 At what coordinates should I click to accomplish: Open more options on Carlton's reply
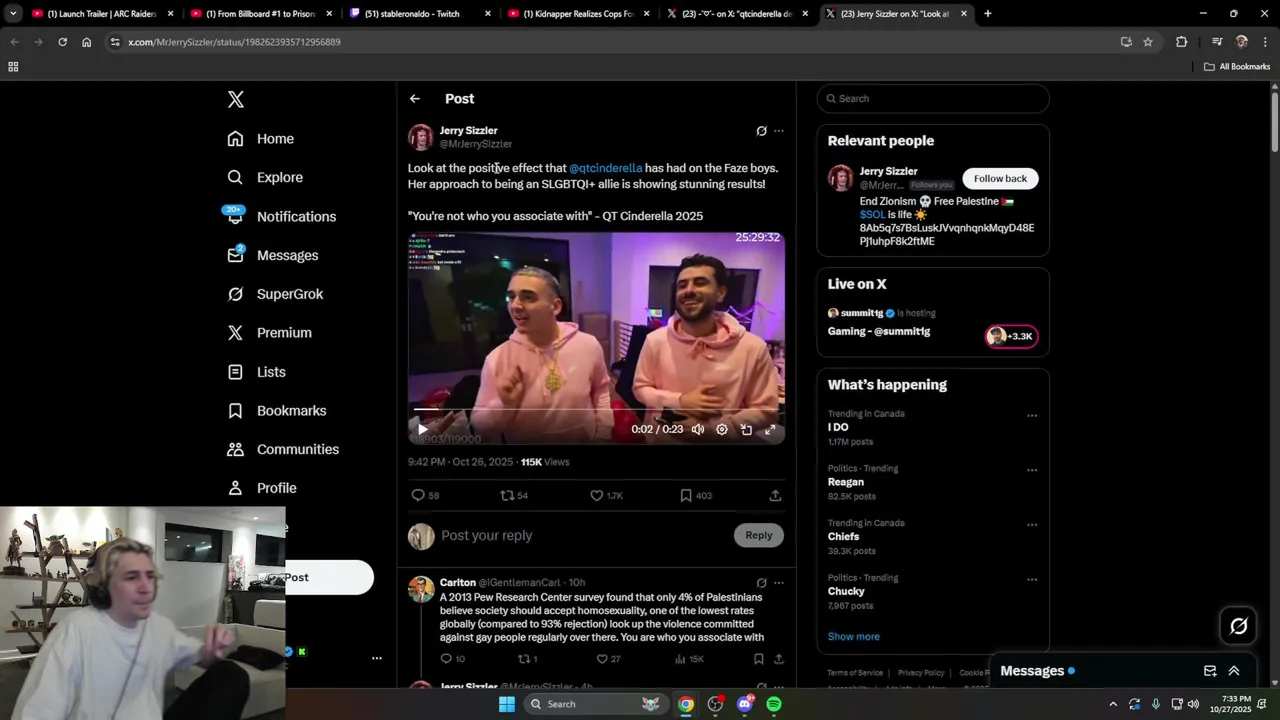[x=779, y=583]
